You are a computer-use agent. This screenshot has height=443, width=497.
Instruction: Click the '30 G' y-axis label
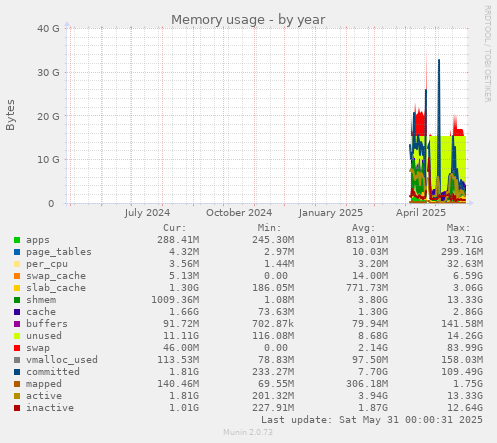48,72
